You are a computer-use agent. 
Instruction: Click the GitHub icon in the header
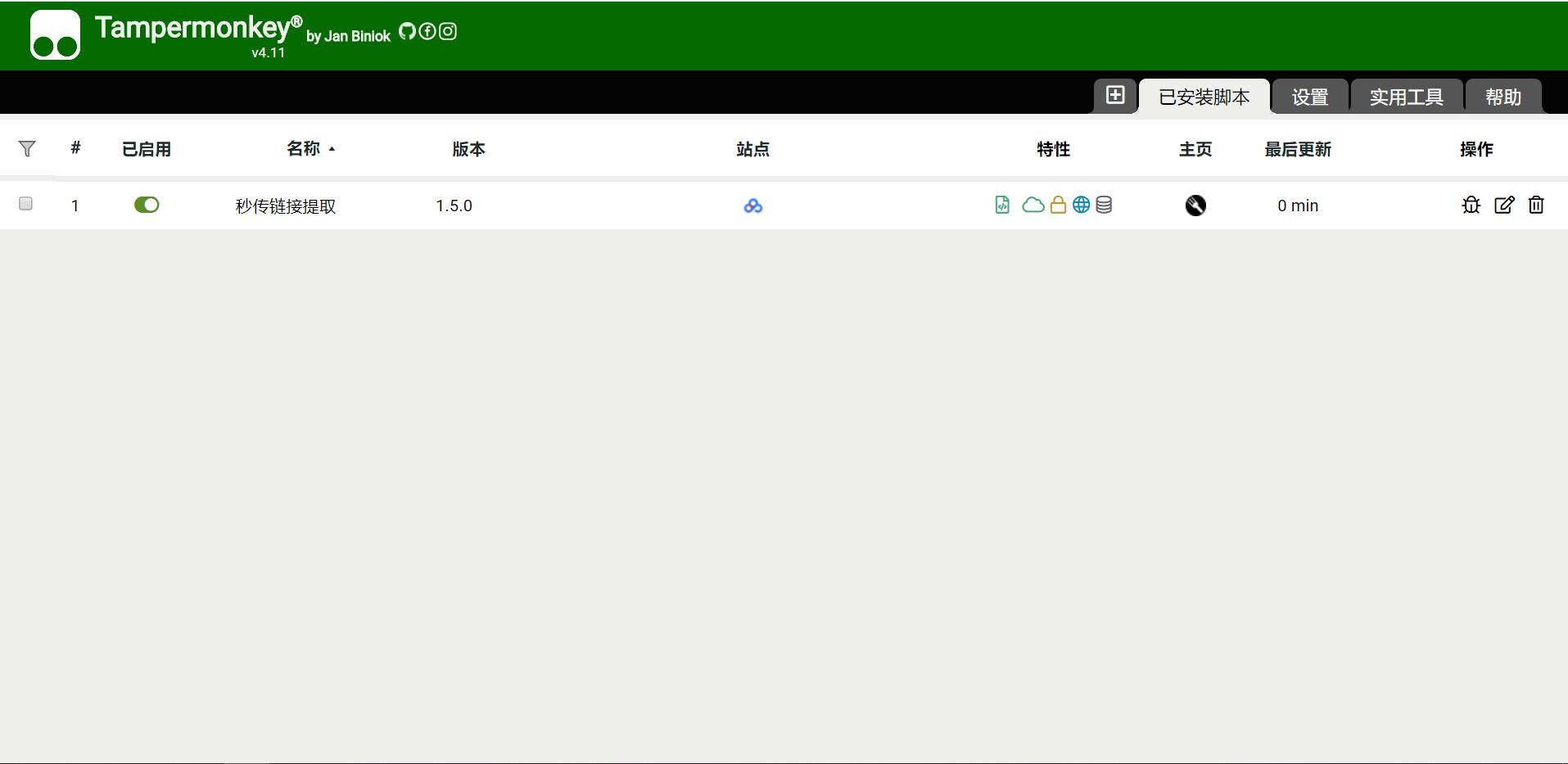pos(407,31)
